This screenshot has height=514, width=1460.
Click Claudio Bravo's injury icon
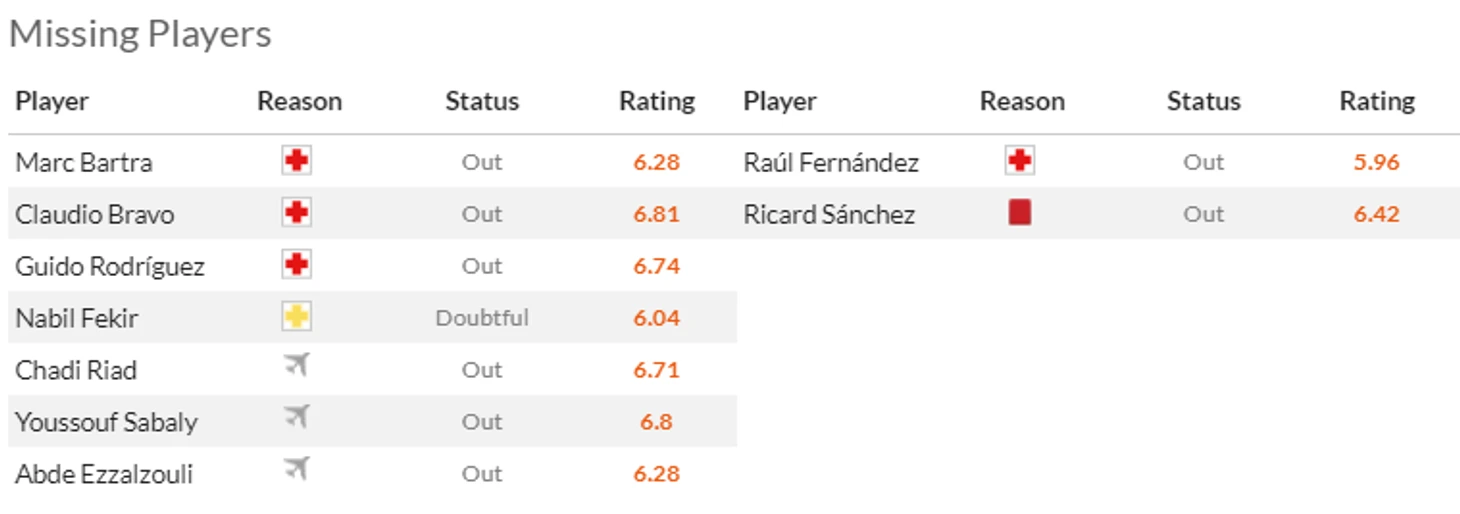tap(296, 213)
